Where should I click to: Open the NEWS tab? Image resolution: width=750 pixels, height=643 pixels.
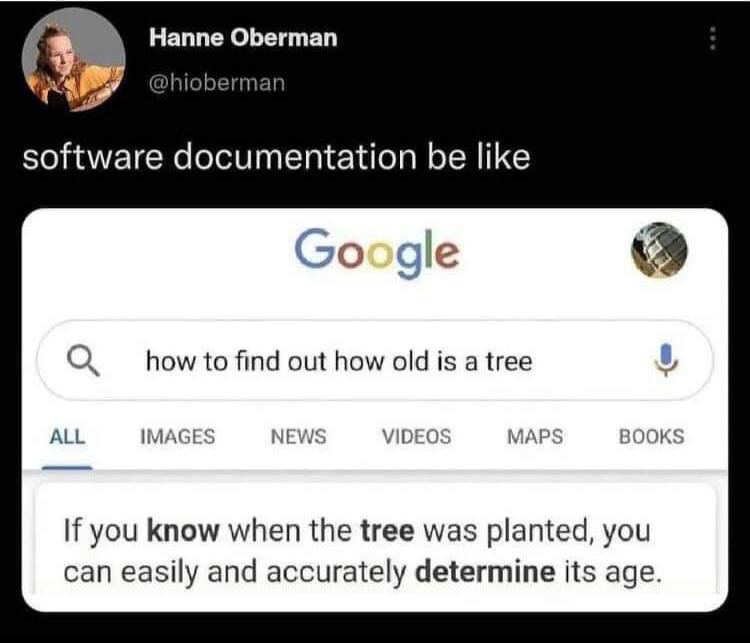click(298, 436)
